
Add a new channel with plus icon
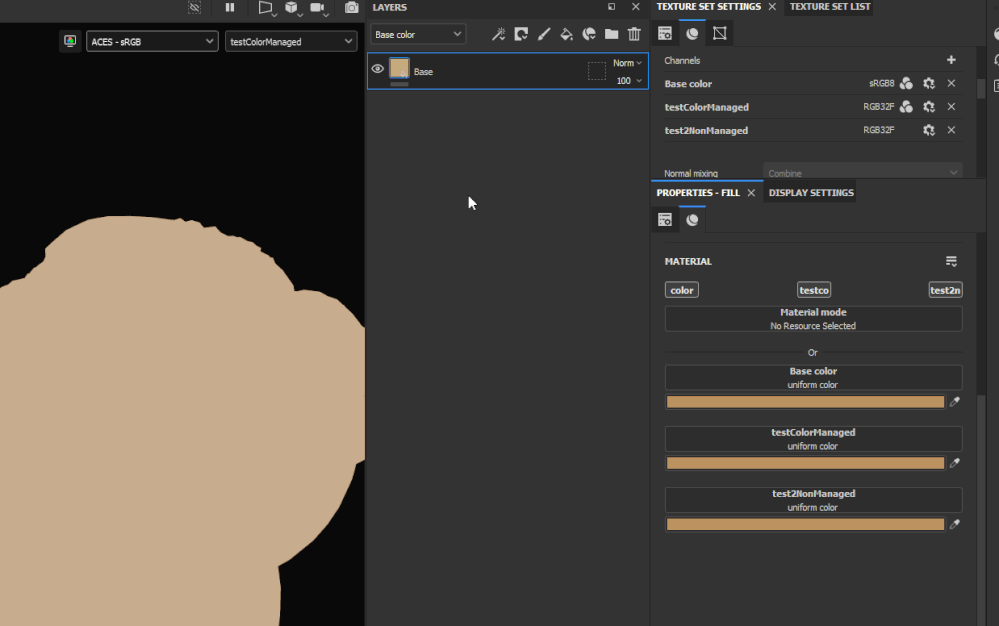(x=951, y=60)
